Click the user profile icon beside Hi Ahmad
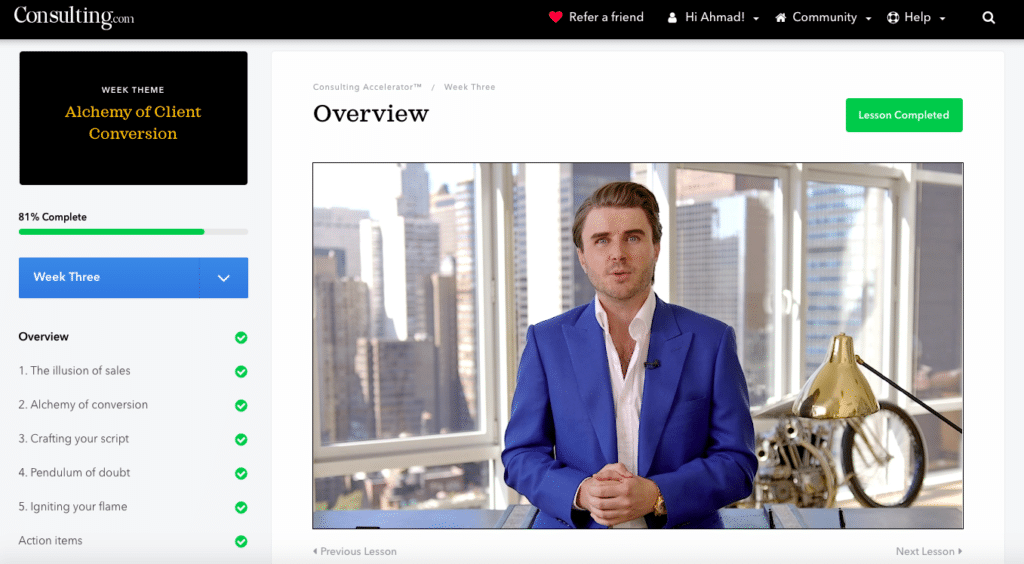Viewport: 1024px width, 564px height. point(672,18)
